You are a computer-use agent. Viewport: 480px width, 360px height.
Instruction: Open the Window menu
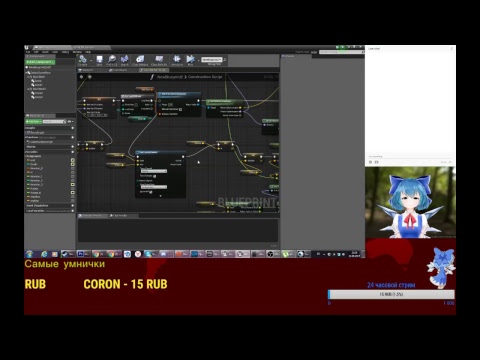coord(77,52)
